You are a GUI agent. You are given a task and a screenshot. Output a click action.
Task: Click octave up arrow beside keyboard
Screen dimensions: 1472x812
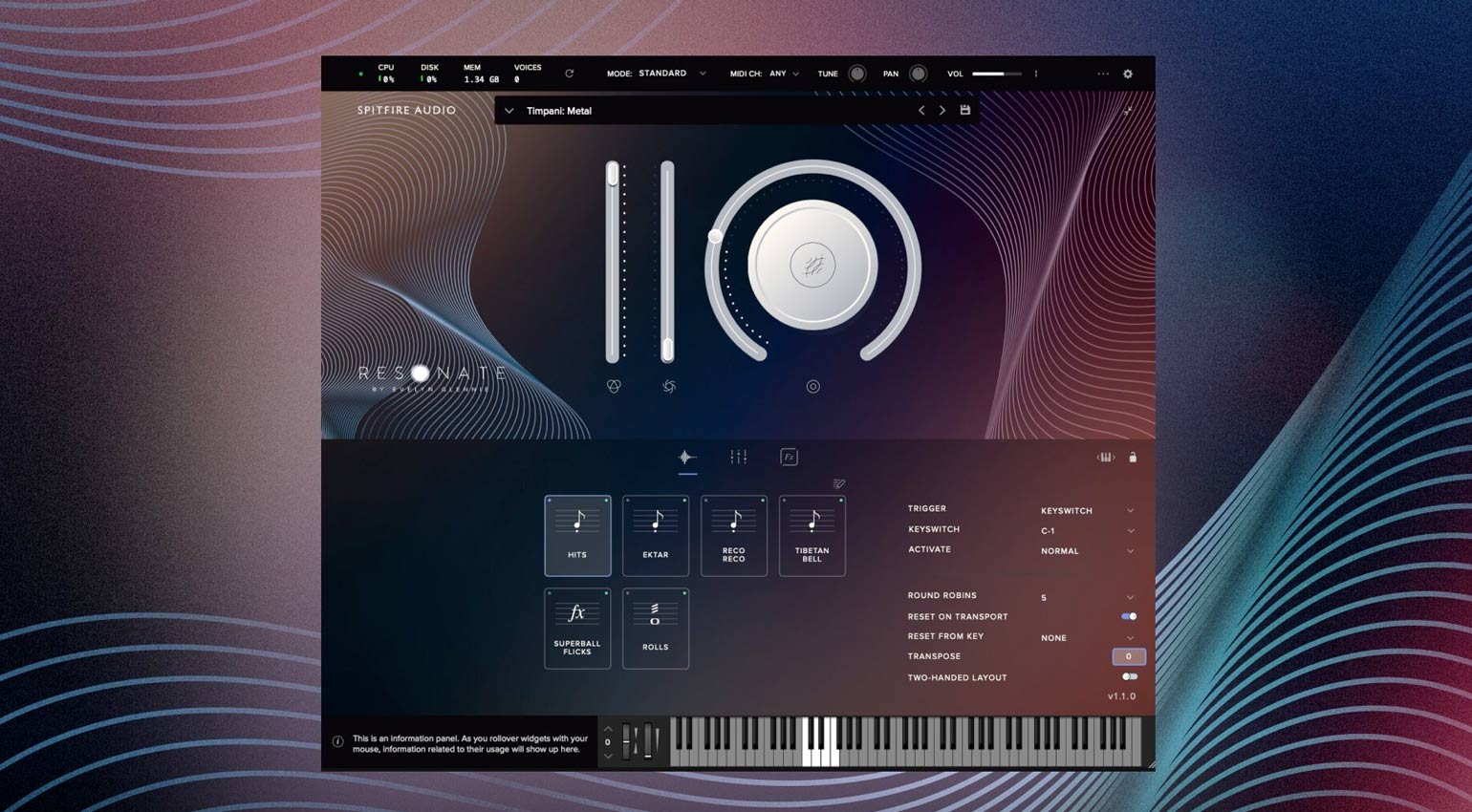pos(608,729)
